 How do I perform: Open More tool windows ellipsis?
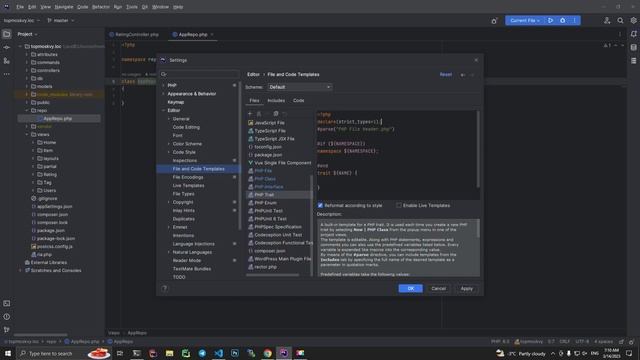click(7, 74)
